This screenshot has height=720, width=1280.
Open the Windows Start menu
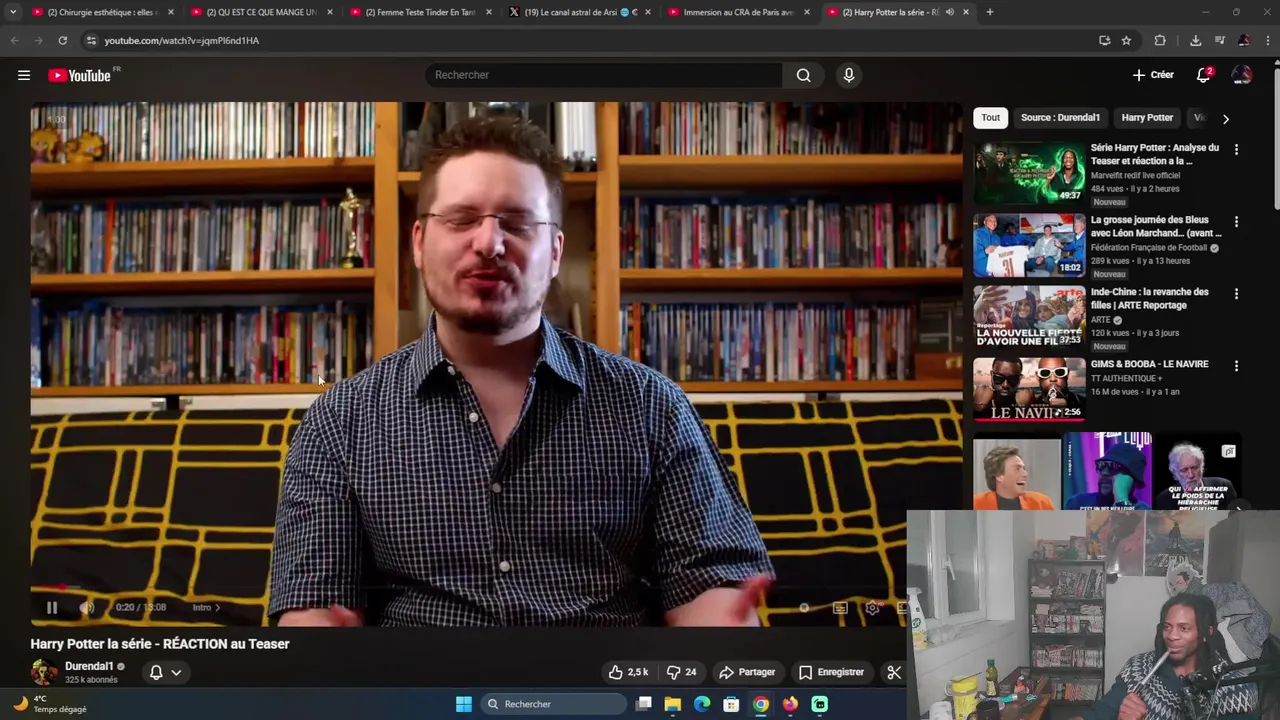coord(463,704)
